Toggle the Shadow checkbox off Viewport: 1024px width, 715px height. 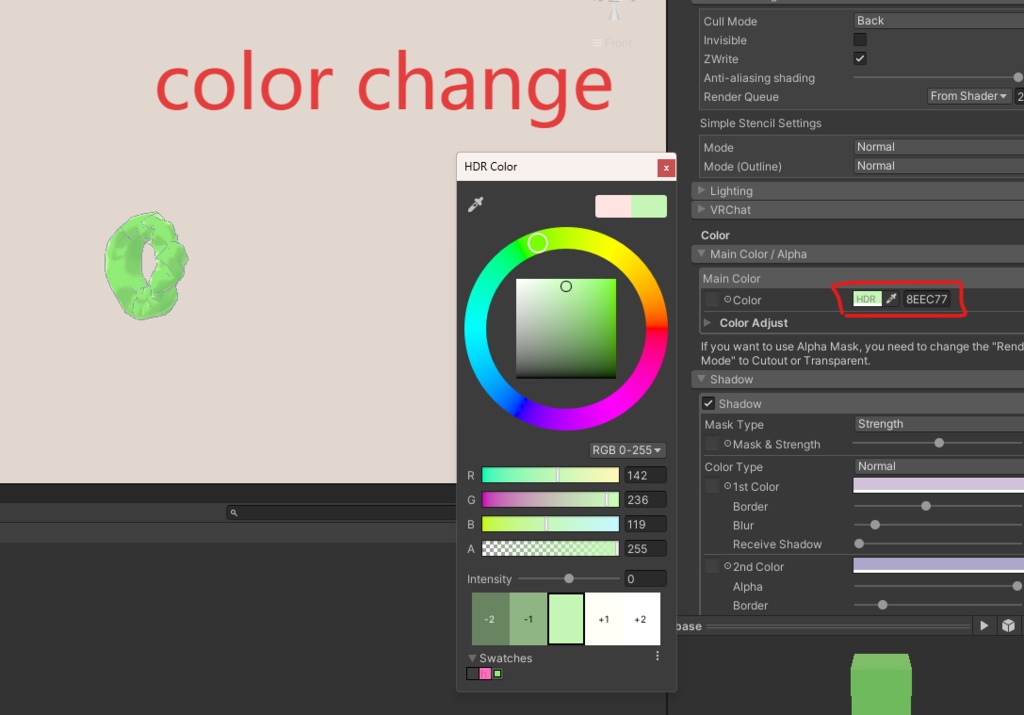click(708, 404)
